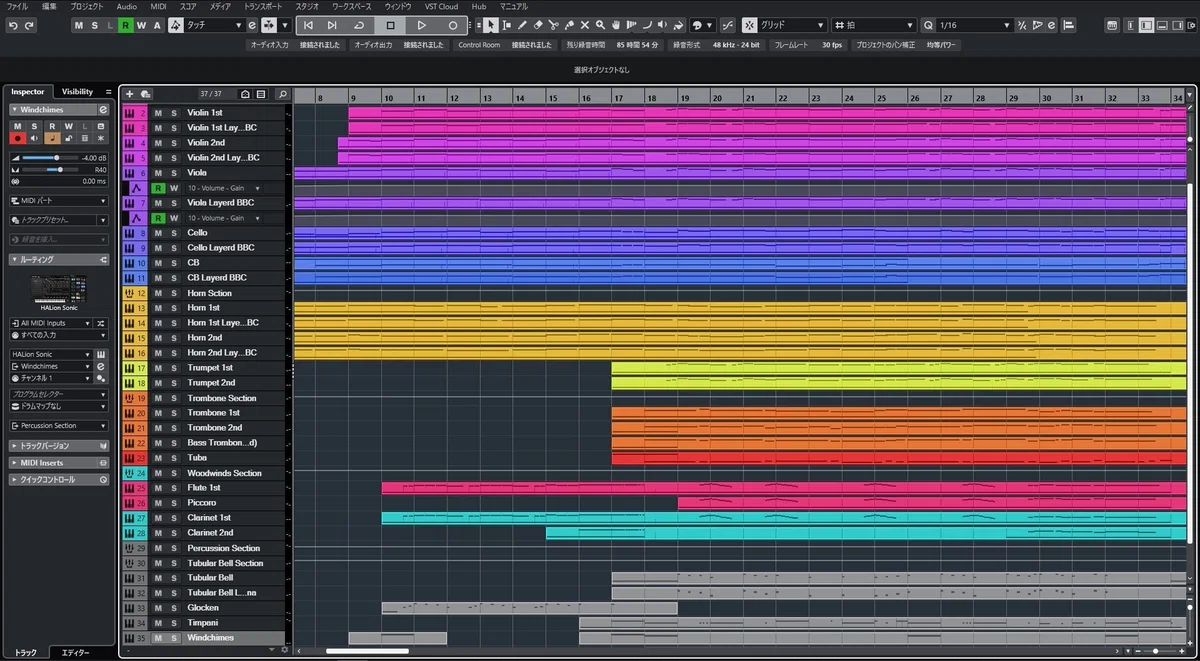Open the snap type グリッド dropdown

click(792, 25)
